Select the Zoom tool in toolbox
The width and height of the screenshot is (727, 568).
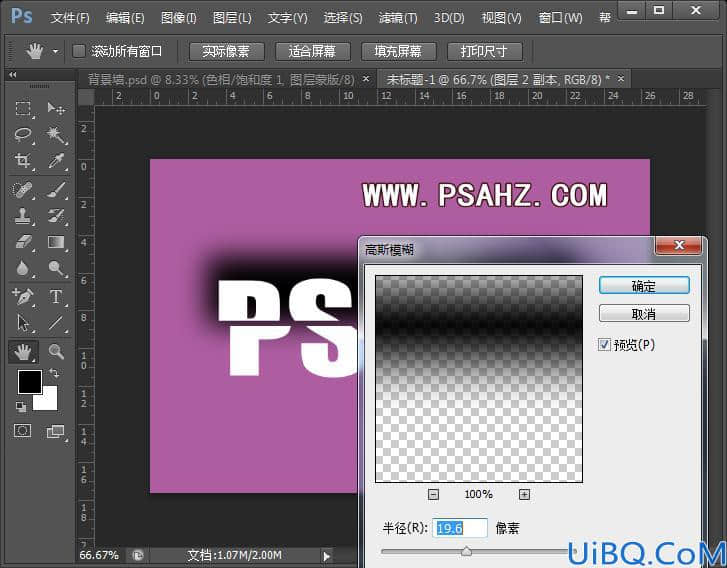(x=56, y=351)
